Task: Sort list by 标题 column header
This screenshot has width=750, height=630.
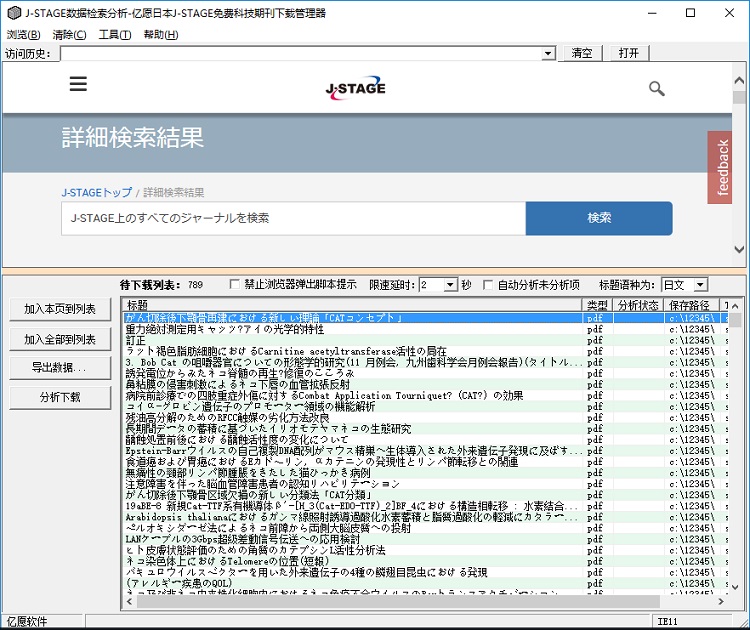Action: pyautogui.click(x=352, y=305)
